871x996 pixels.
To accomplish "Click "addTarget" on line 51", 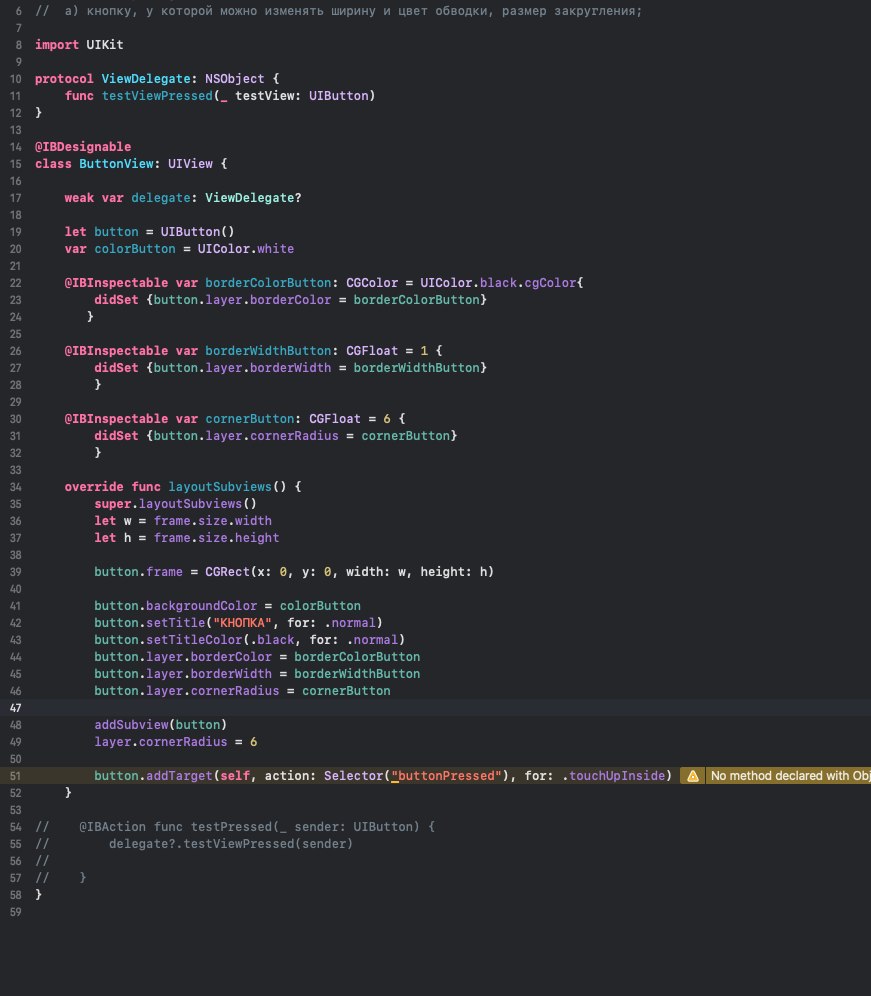I will click(179, 776).
